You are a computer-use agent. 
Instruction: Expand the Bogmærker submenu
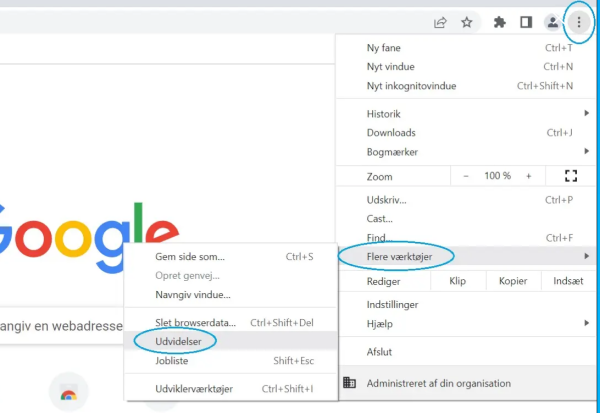[466, 152]
